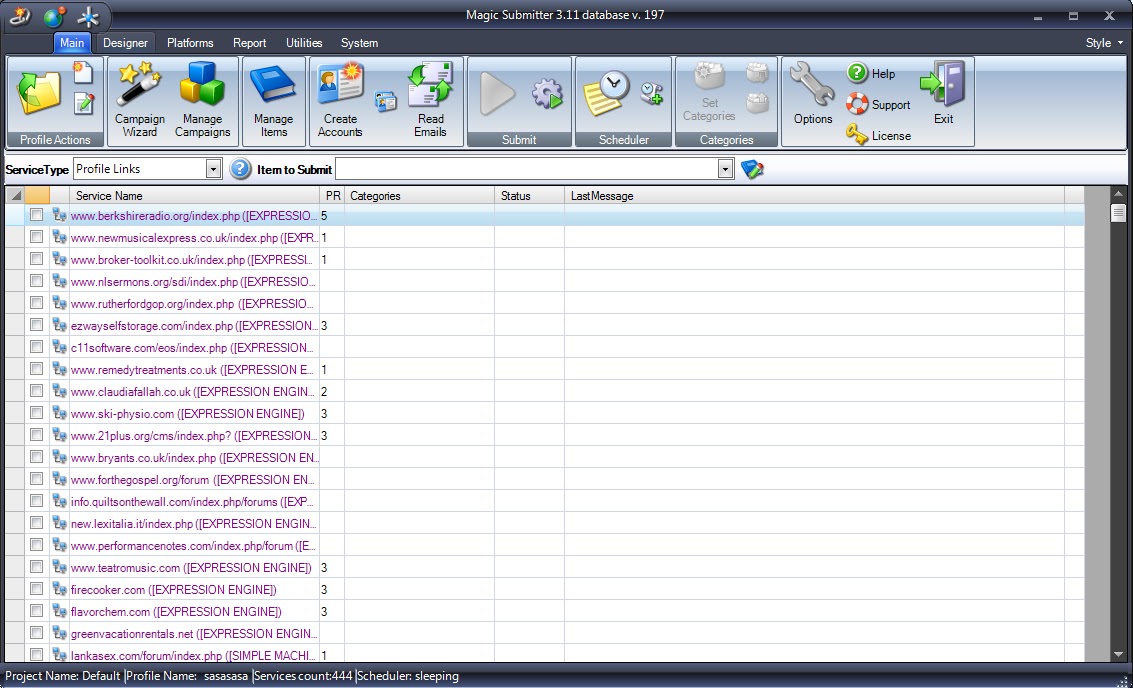The width and height of the screenshot is (1133, 688).
Task: Select checkbox for www.nlsermons.org/sdi
Action: pyautogui.click(x=37, y=280)
